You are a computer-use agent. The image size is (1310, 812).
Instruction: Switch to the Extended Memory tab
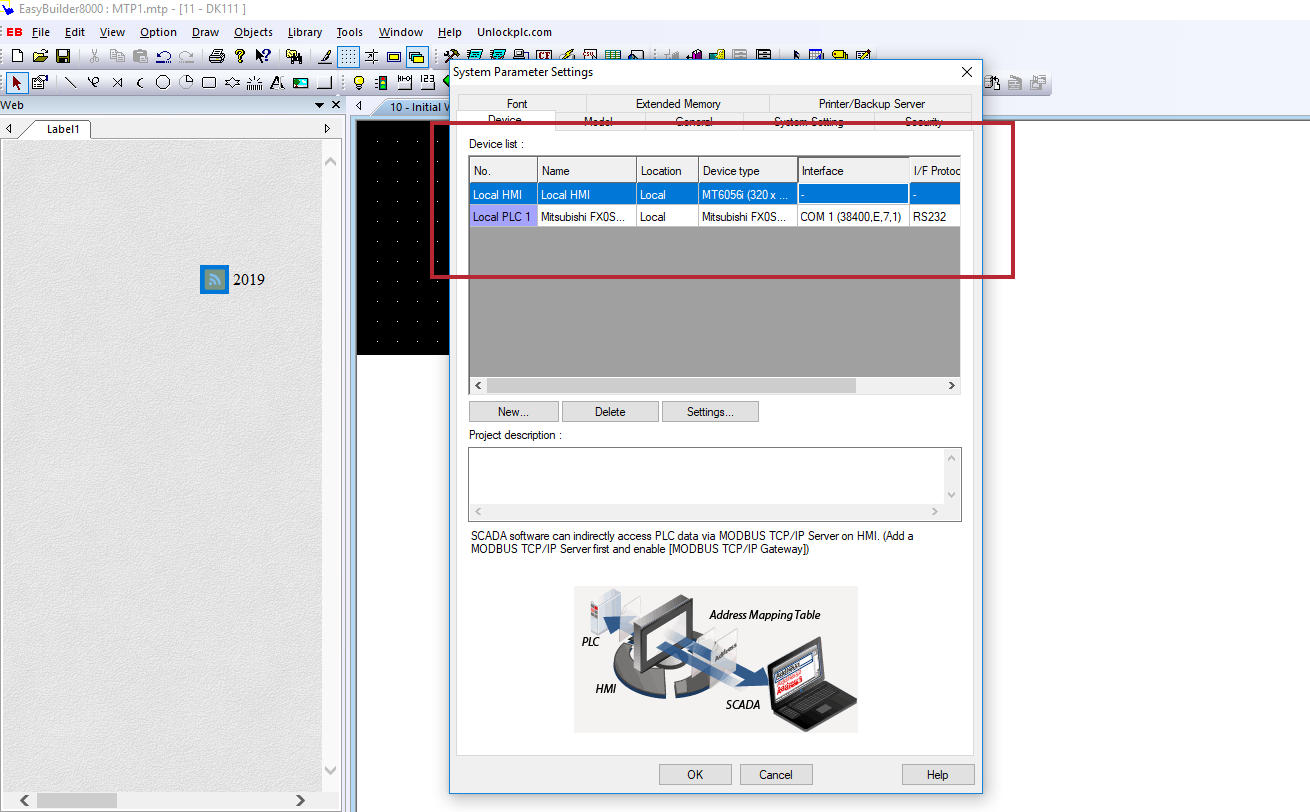click(677, 104)
